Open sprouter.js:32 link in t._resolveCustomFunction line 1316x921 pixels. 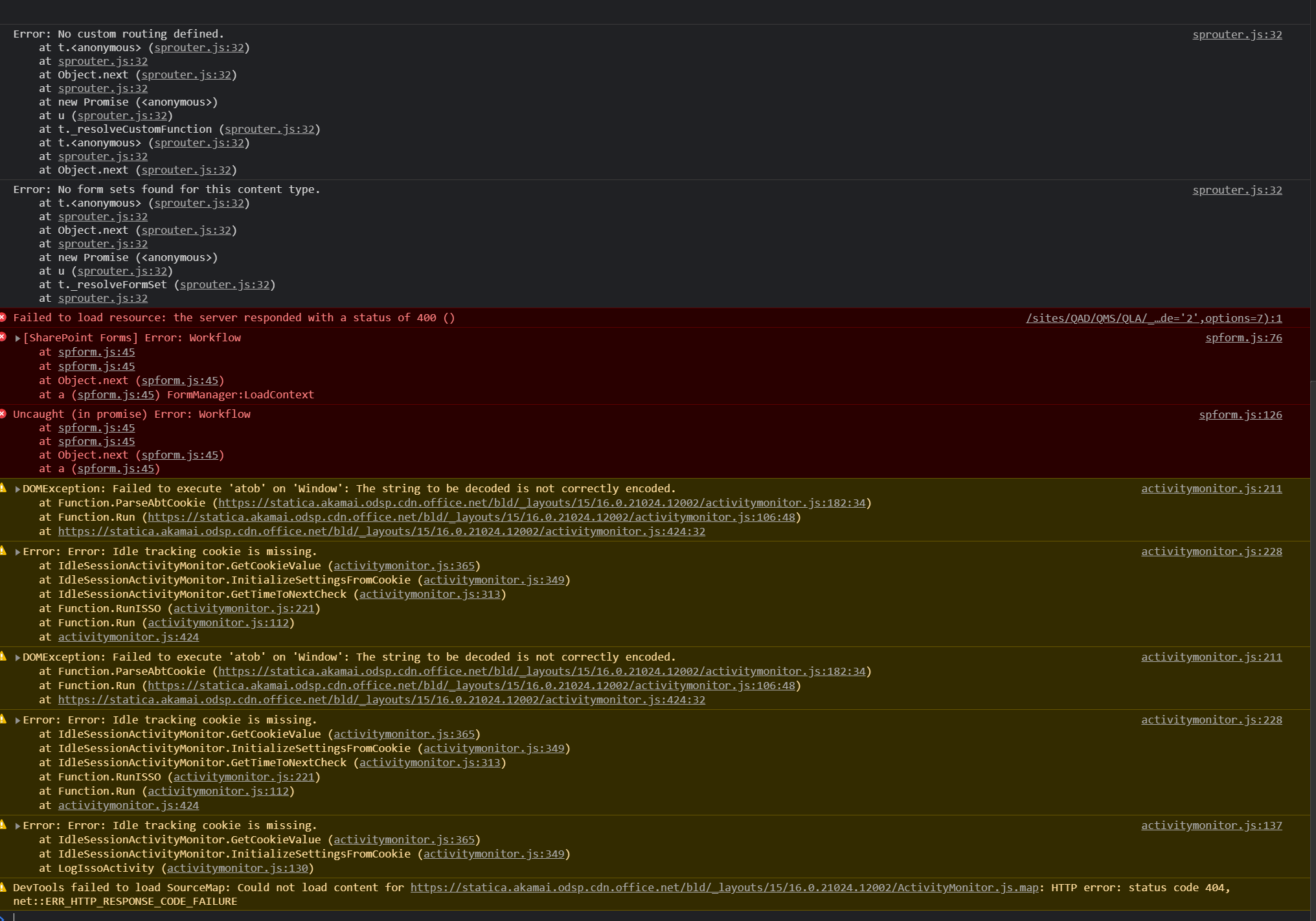click(269, 129)
